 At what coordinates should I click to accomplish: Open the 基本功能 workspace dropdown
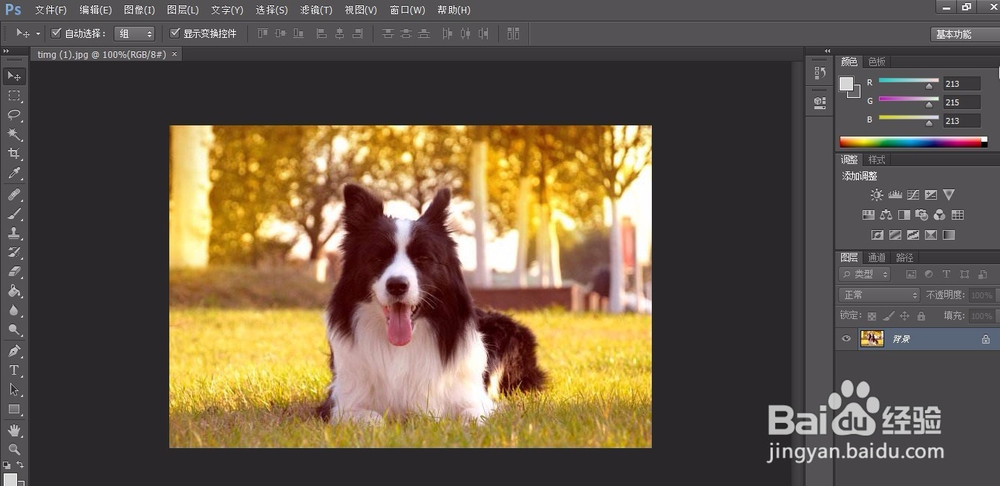964,34
